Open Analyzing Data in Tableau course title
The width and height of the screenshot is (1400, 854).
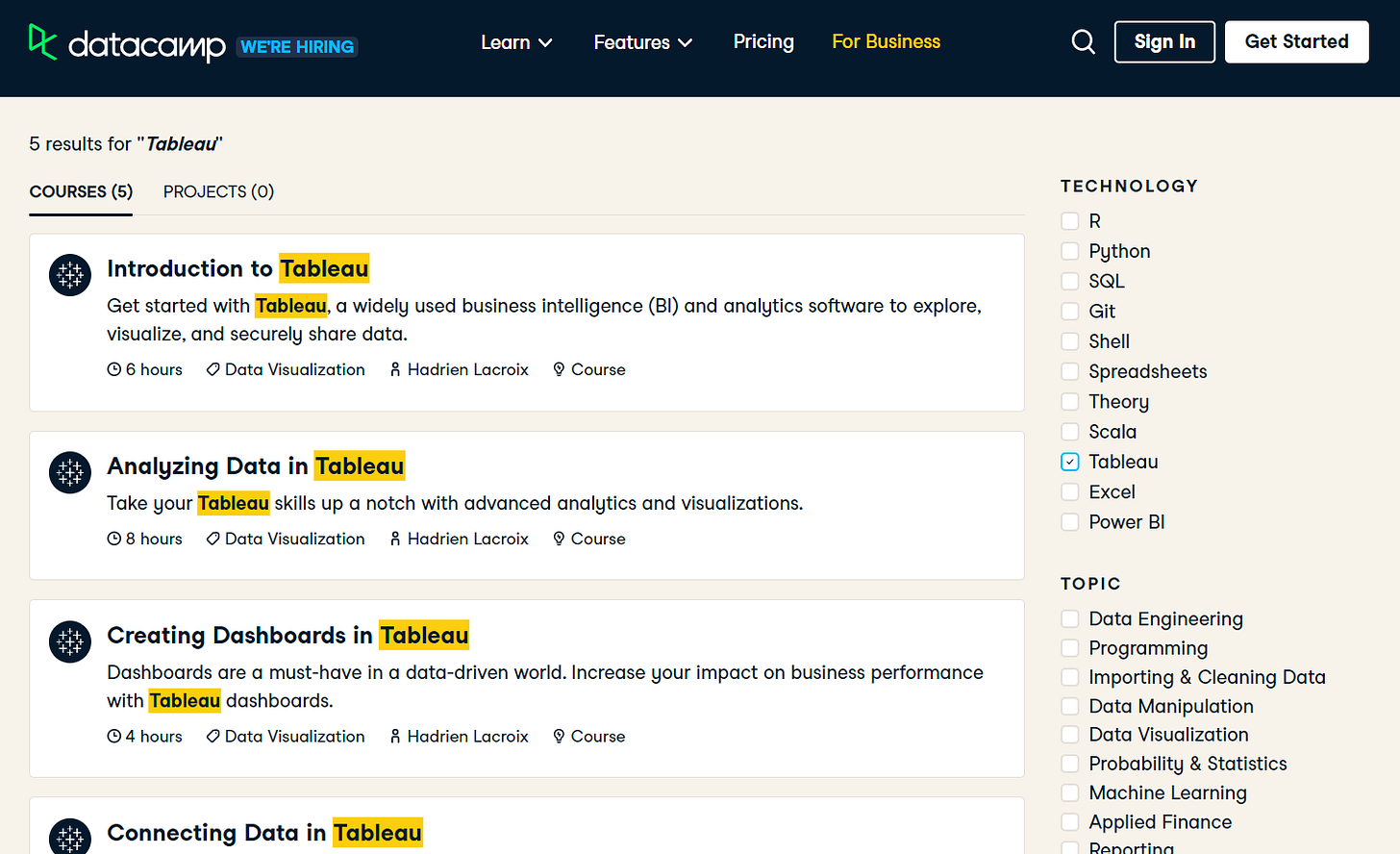coord(256,465)
